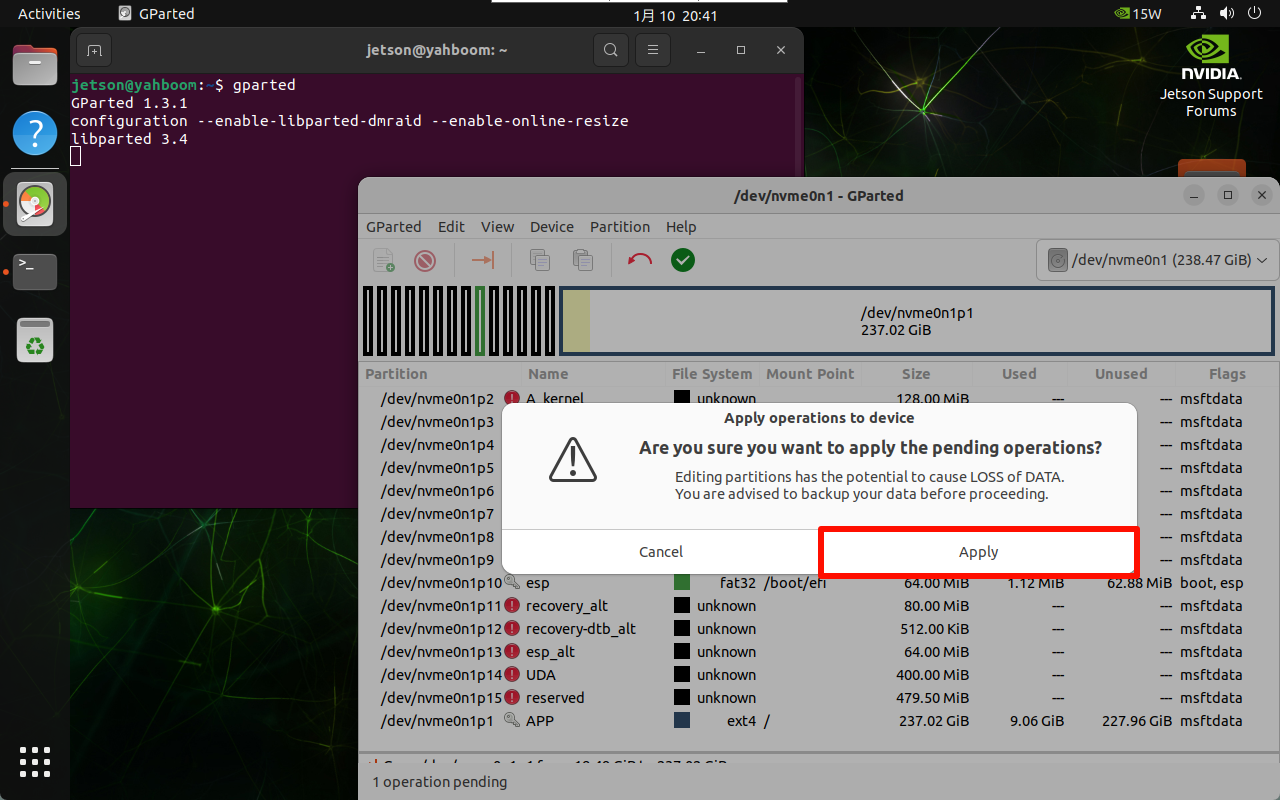The image size is (1280, 800).
Task: Click the Resize/Move toolbar icon
Action: 483,260
